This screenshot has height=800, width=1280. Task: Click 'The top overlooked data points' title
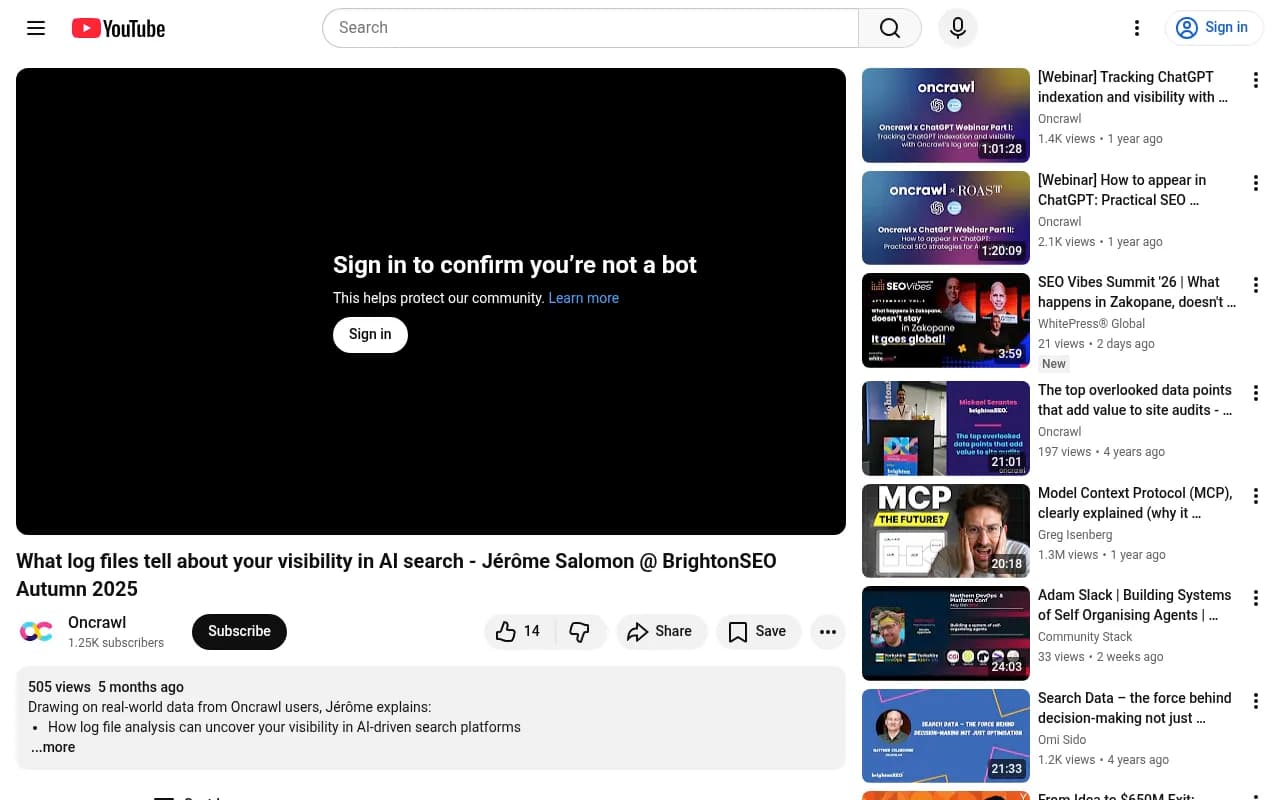click(x=1135, y=400)
